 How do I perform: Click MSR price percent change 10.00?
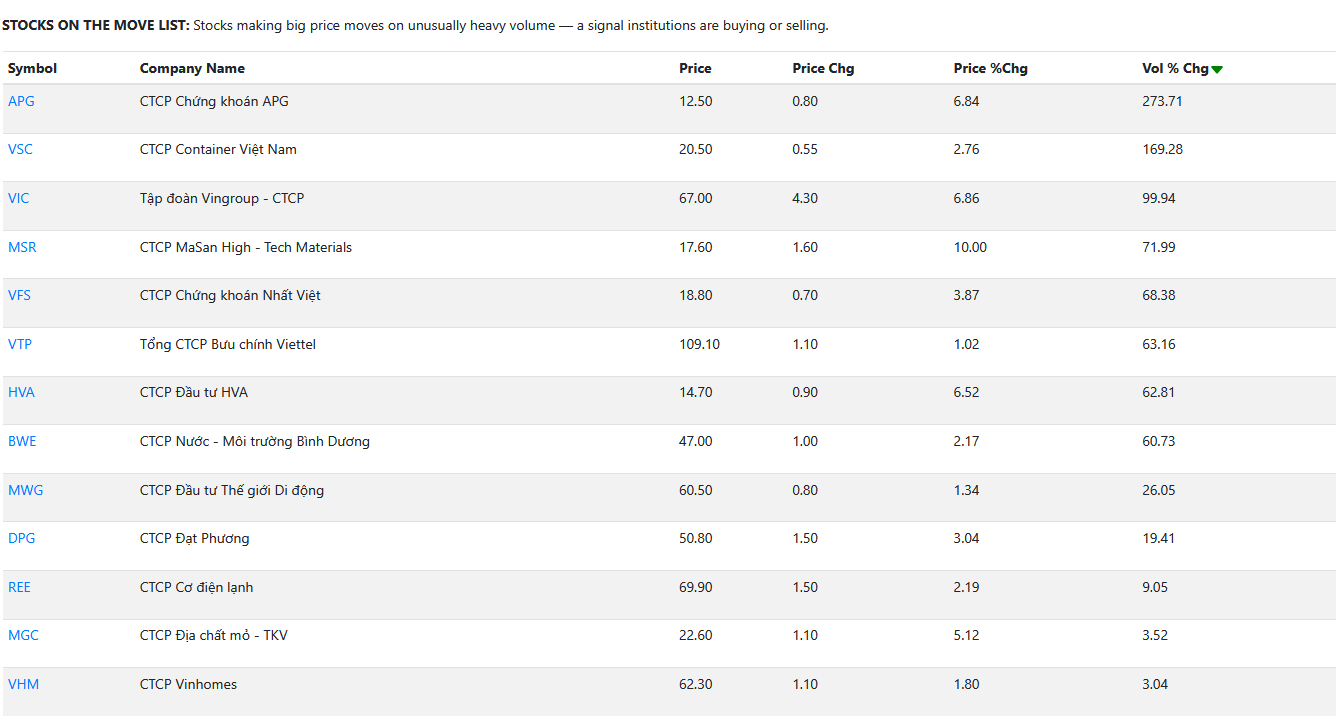[x=970, y=247]
